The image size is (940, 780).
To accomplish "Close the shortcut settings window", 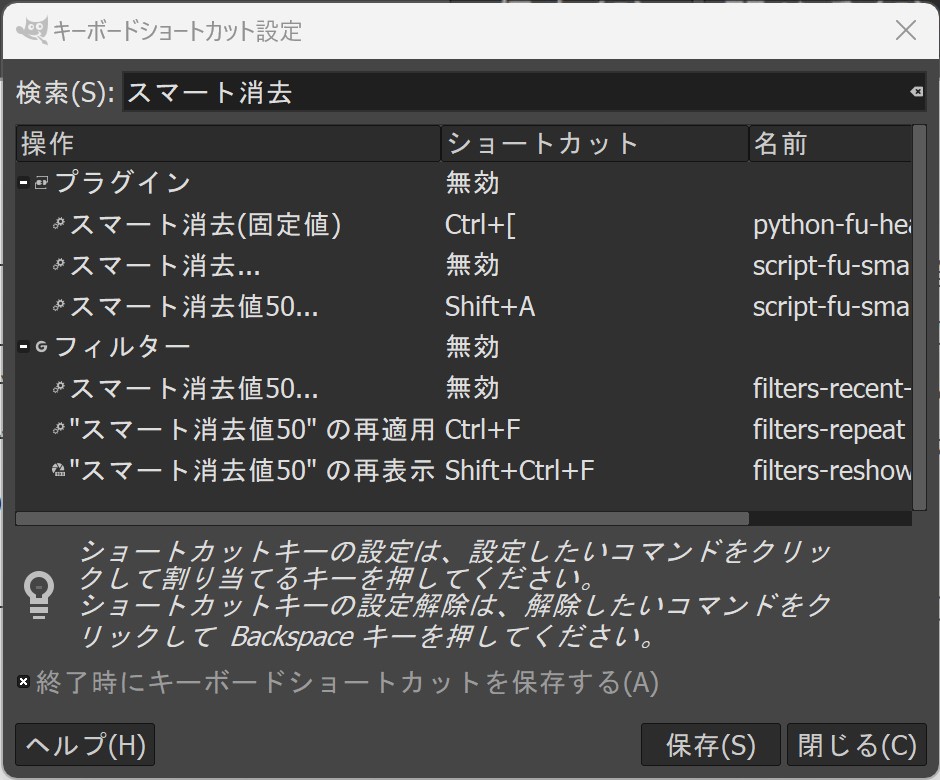I will (x=906, y=30).
